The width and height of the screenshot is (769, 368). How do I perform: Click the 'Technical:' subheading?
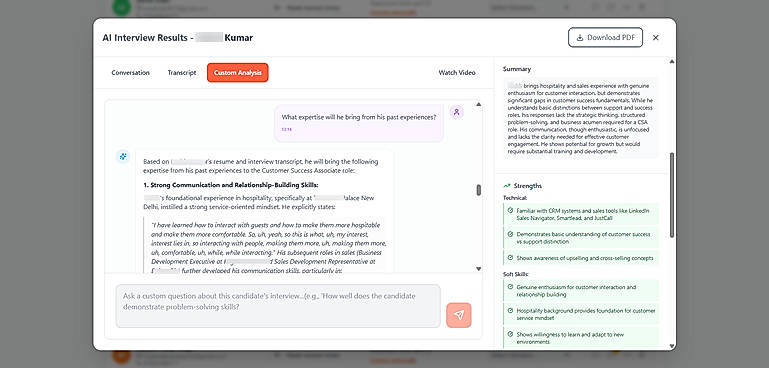coord(515,198)
